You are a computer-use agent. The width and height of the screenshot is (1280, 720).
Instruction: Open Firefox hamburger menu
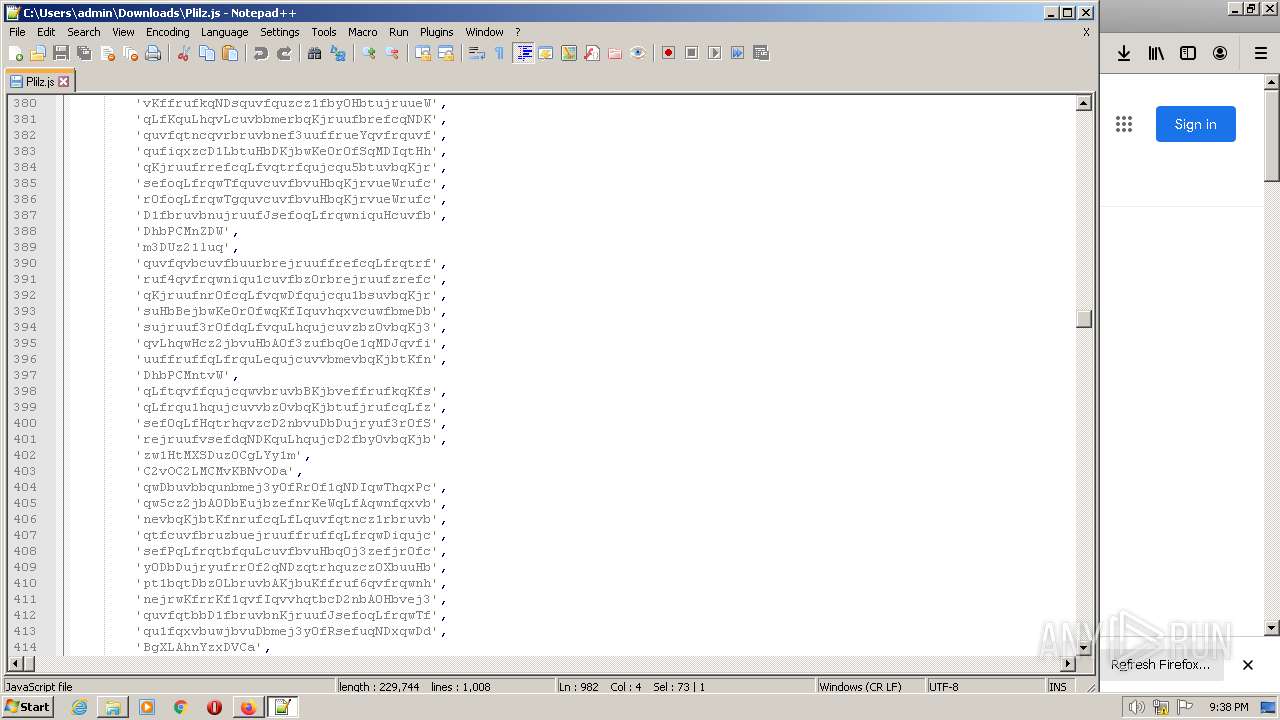tap(1261, 53)
